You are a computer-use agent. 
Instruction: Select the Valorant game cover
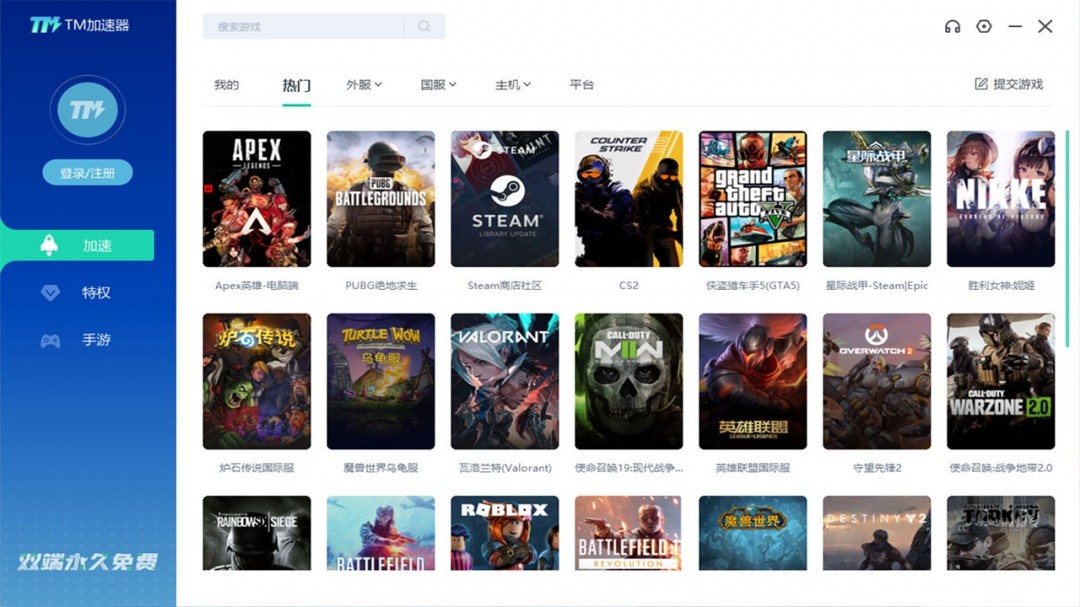(505, 382)
